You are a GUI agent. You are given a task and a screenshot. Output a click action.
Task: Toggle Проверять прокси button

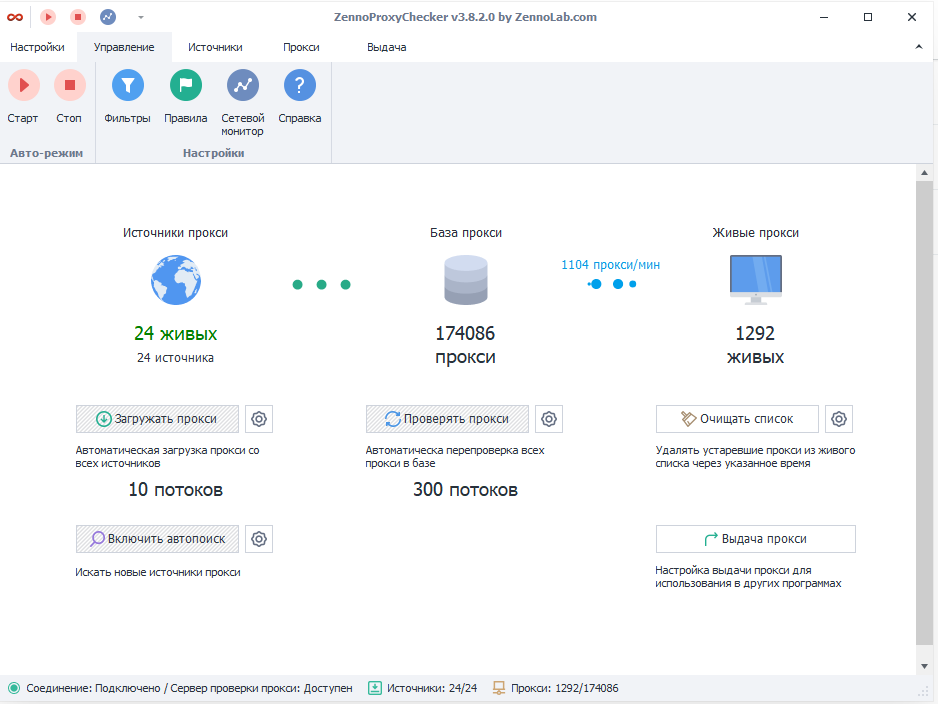point(447,419)
